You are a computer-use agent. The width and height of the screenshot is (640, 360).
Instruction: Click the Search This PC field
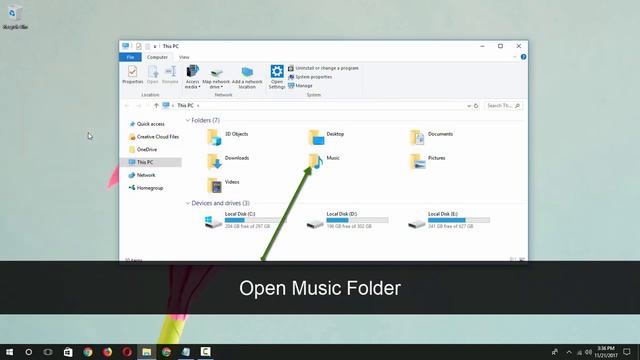503,106
